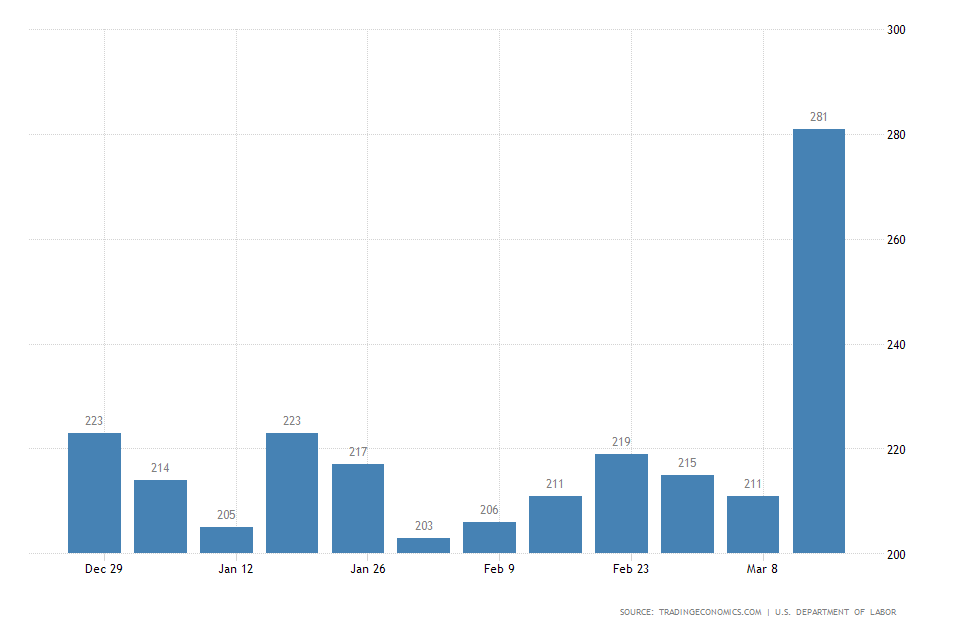Click the bar labeled 206

click(x=489, y=537)
